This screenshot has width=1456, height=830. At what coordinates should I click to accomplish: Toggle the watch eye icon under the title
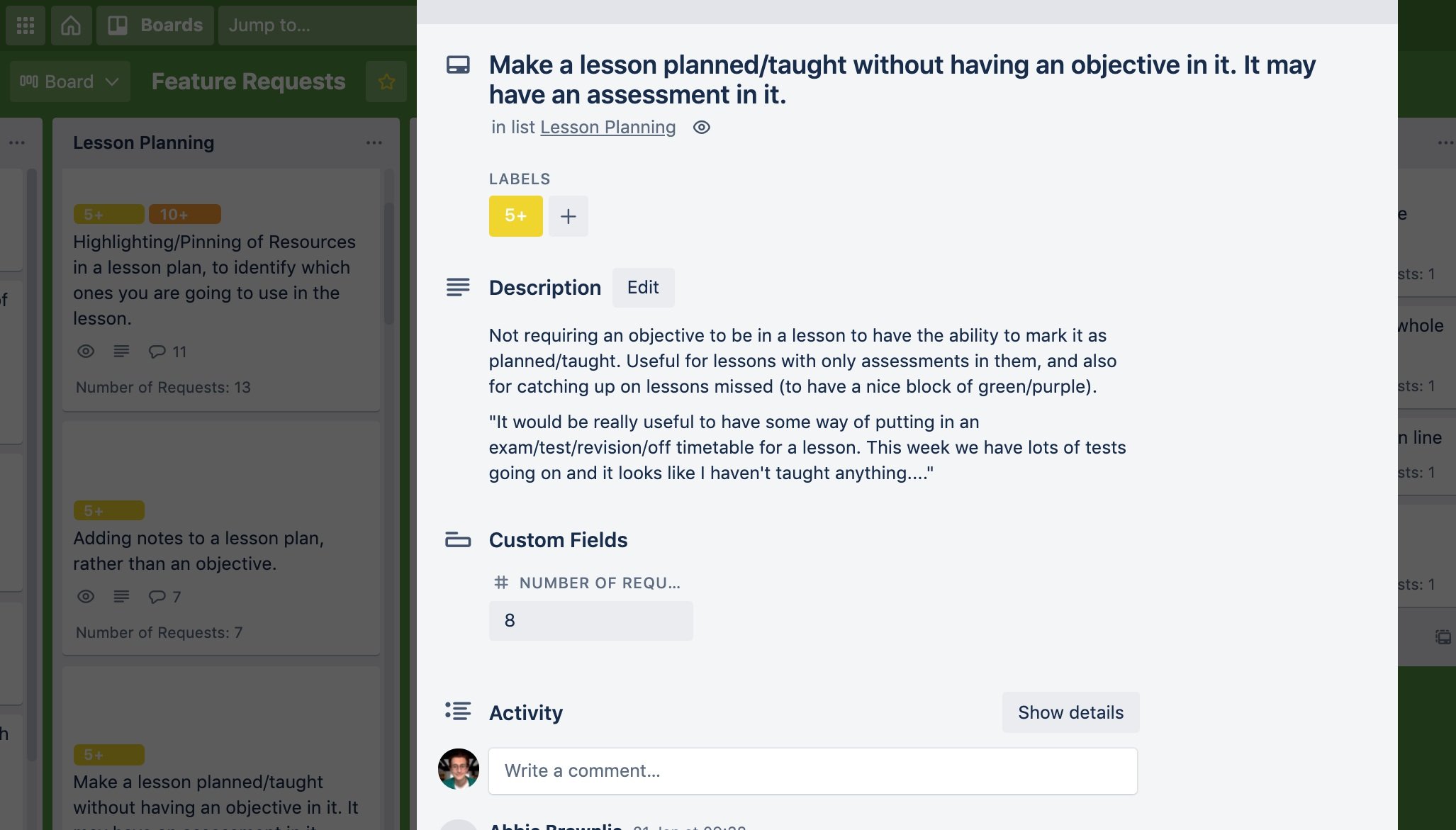pyautogui.click(x=701, y=128)
